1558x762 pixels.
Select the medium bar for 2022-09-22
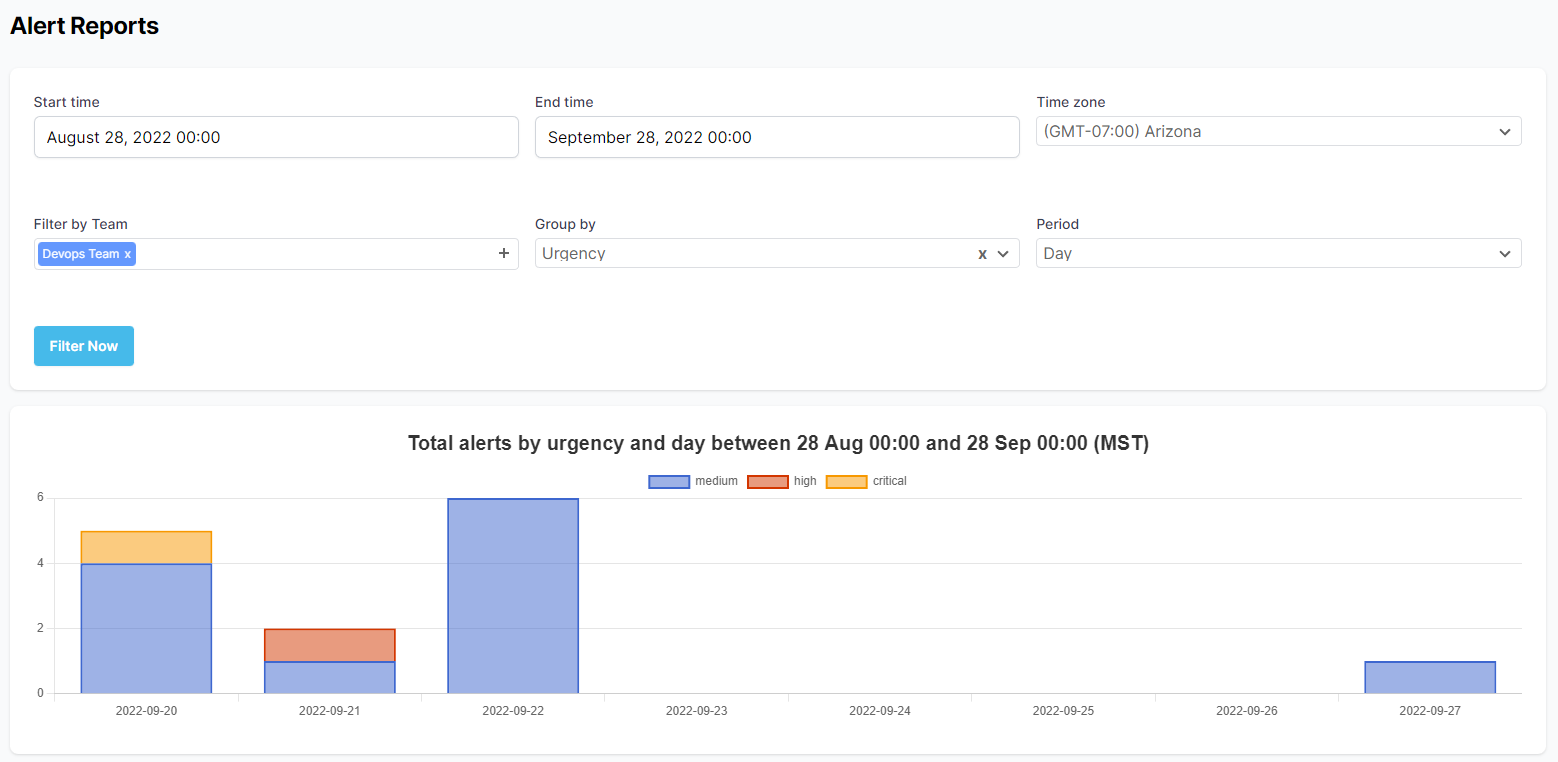pos(513,595)
